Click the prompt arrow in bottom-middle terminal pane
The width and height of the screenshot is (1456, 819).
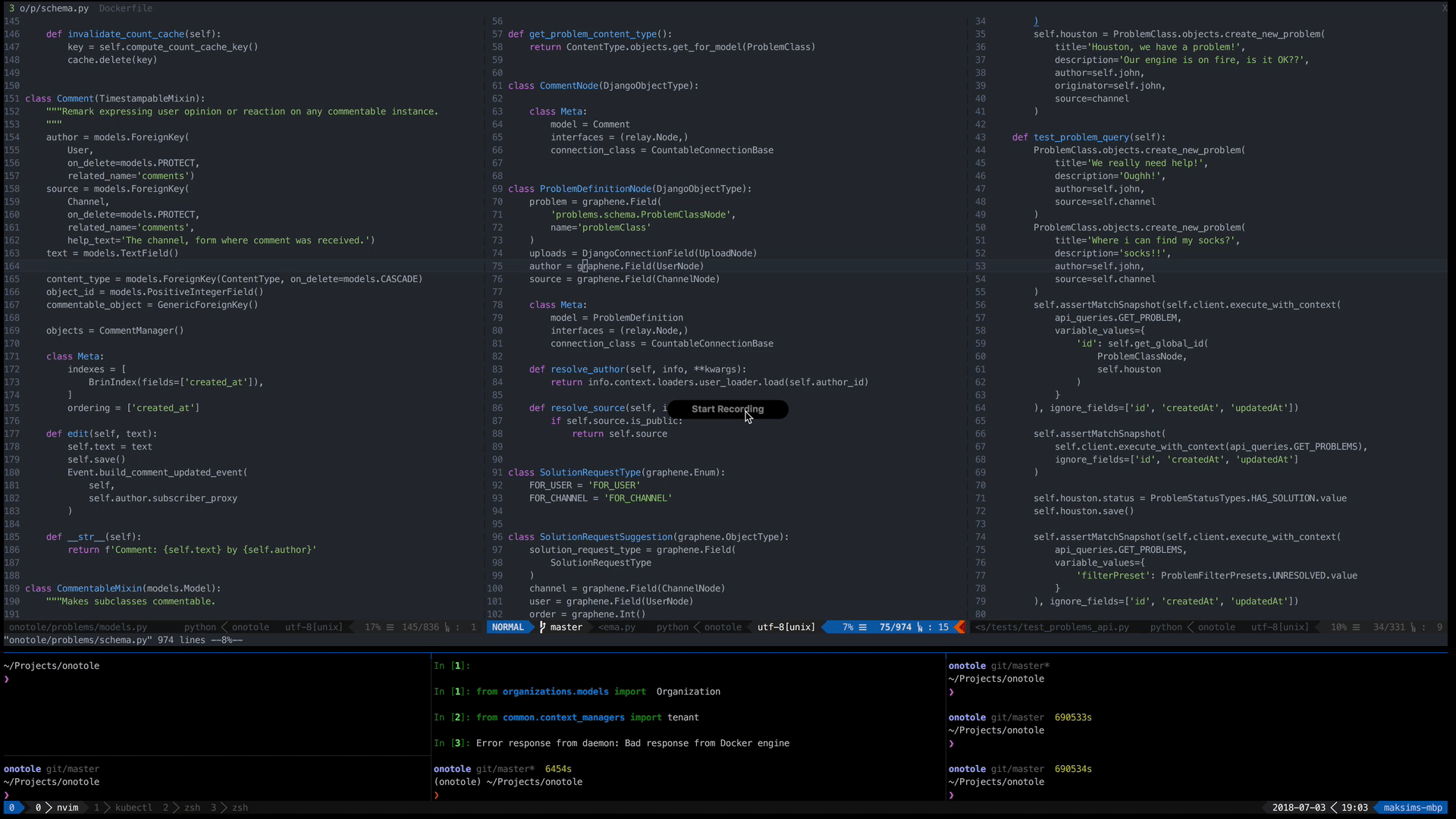click(x=437, y=795)
